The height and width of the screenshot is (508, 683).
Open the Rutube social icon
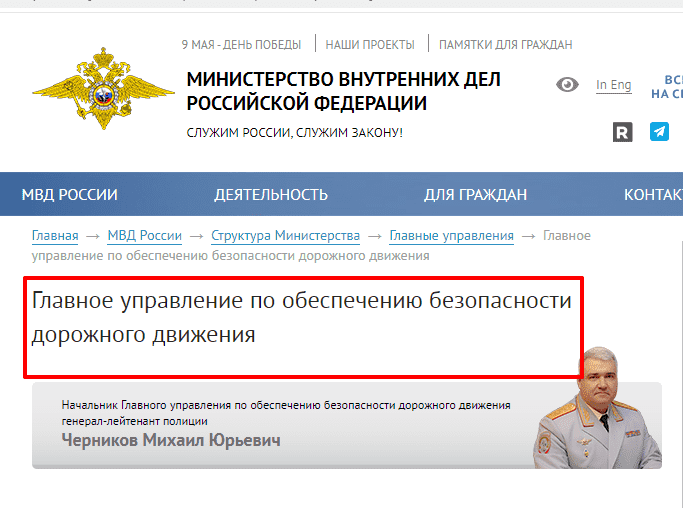(x=622, y=132)
